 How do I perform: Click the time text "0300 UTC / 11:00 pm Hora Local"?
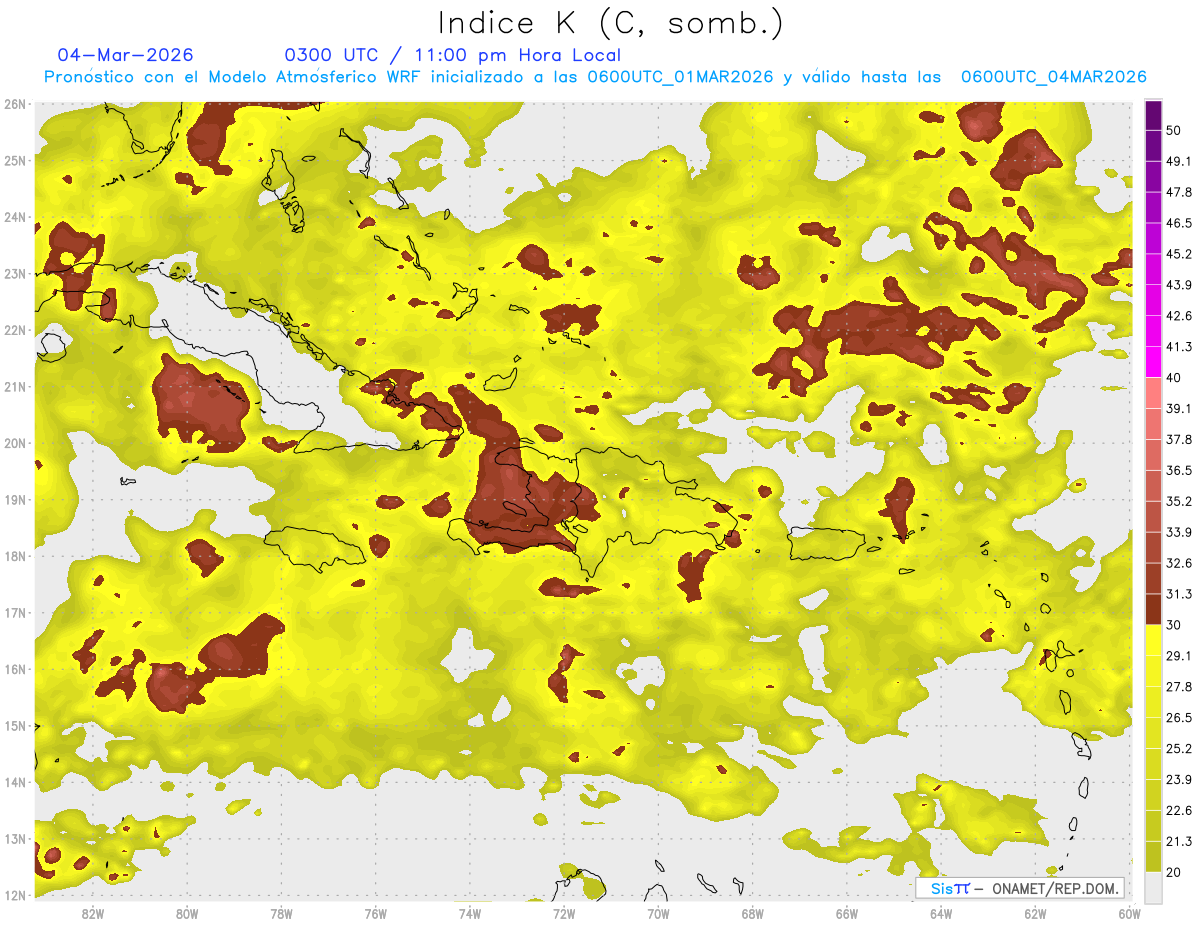453,55
